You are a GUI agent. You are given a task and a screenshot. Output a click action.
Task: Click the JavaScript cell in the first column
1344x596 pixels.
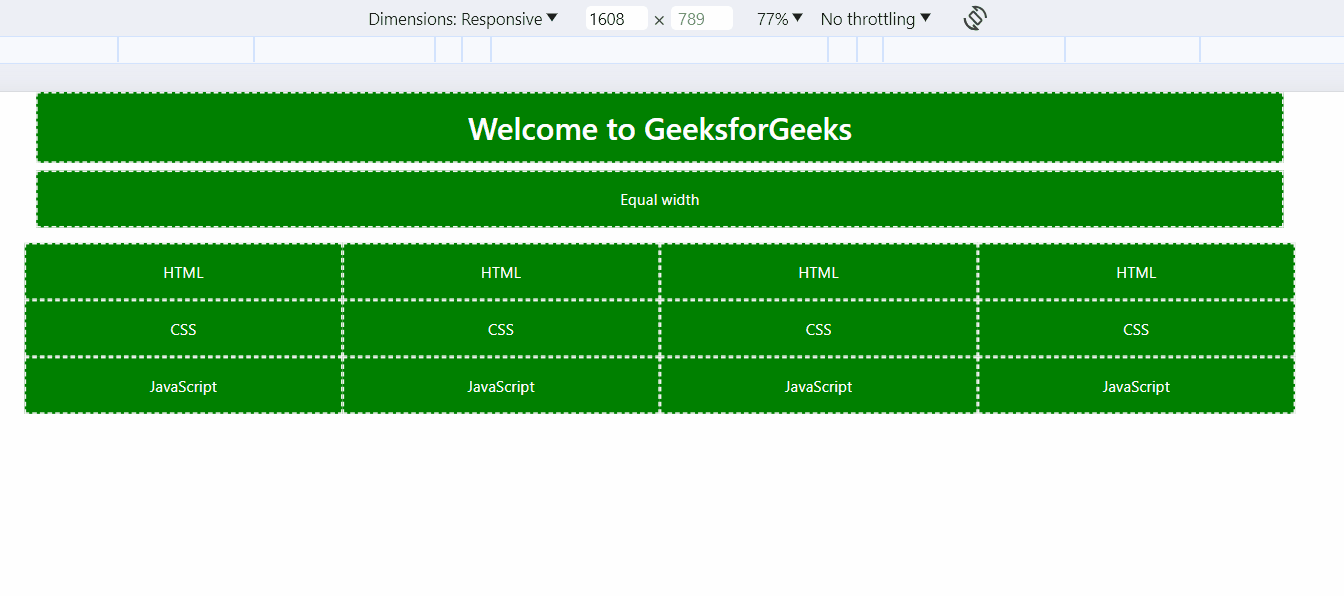click(184, 386)
